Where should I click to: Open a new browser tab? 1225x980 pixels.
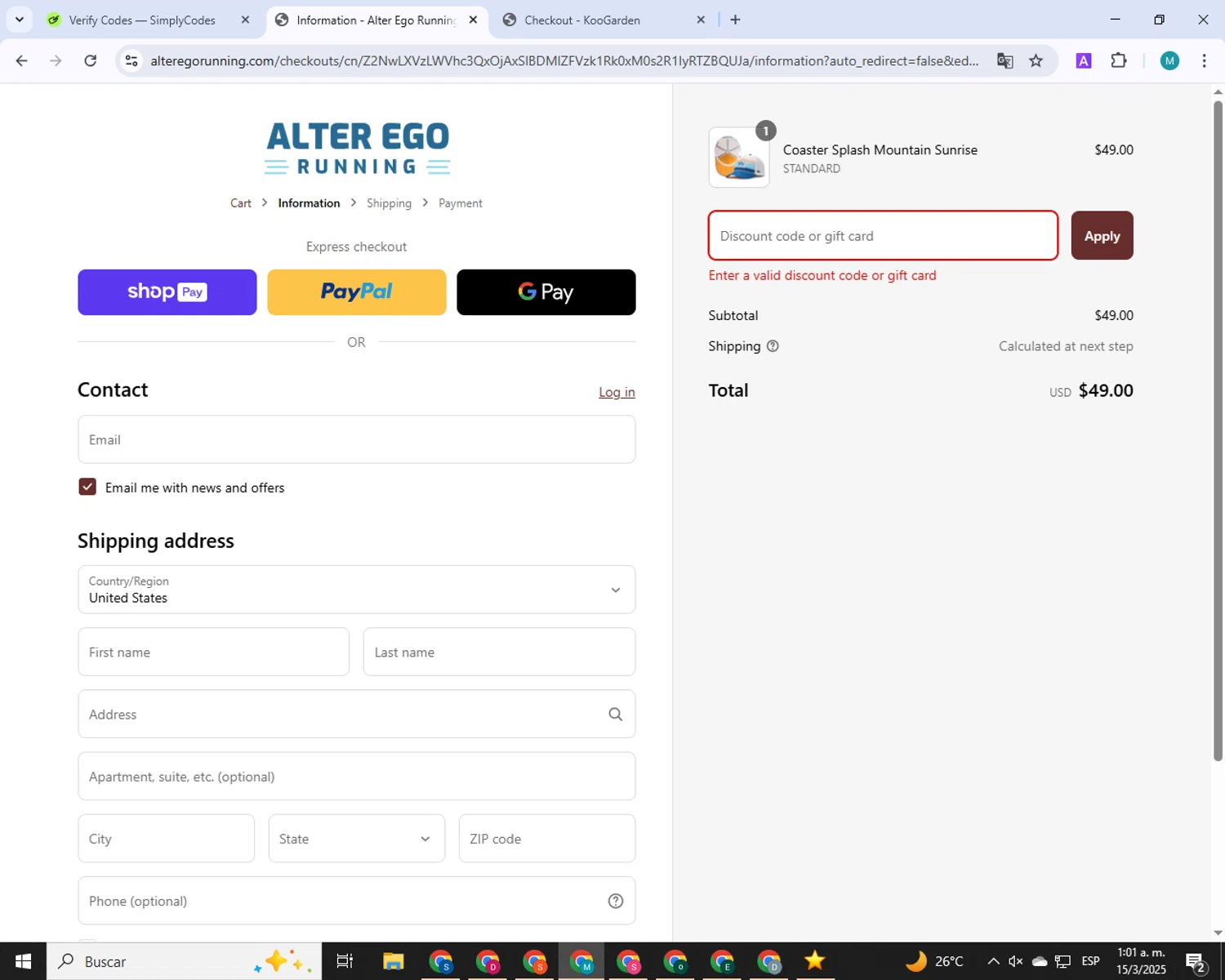pos(735,20)
